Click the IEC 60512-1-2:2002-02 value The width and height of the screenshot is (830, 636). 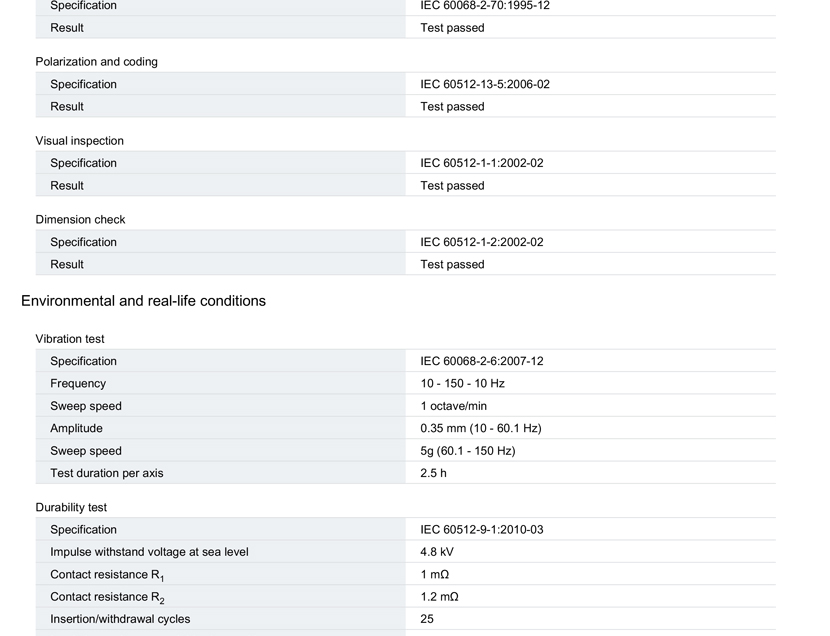tap(482, 242)
